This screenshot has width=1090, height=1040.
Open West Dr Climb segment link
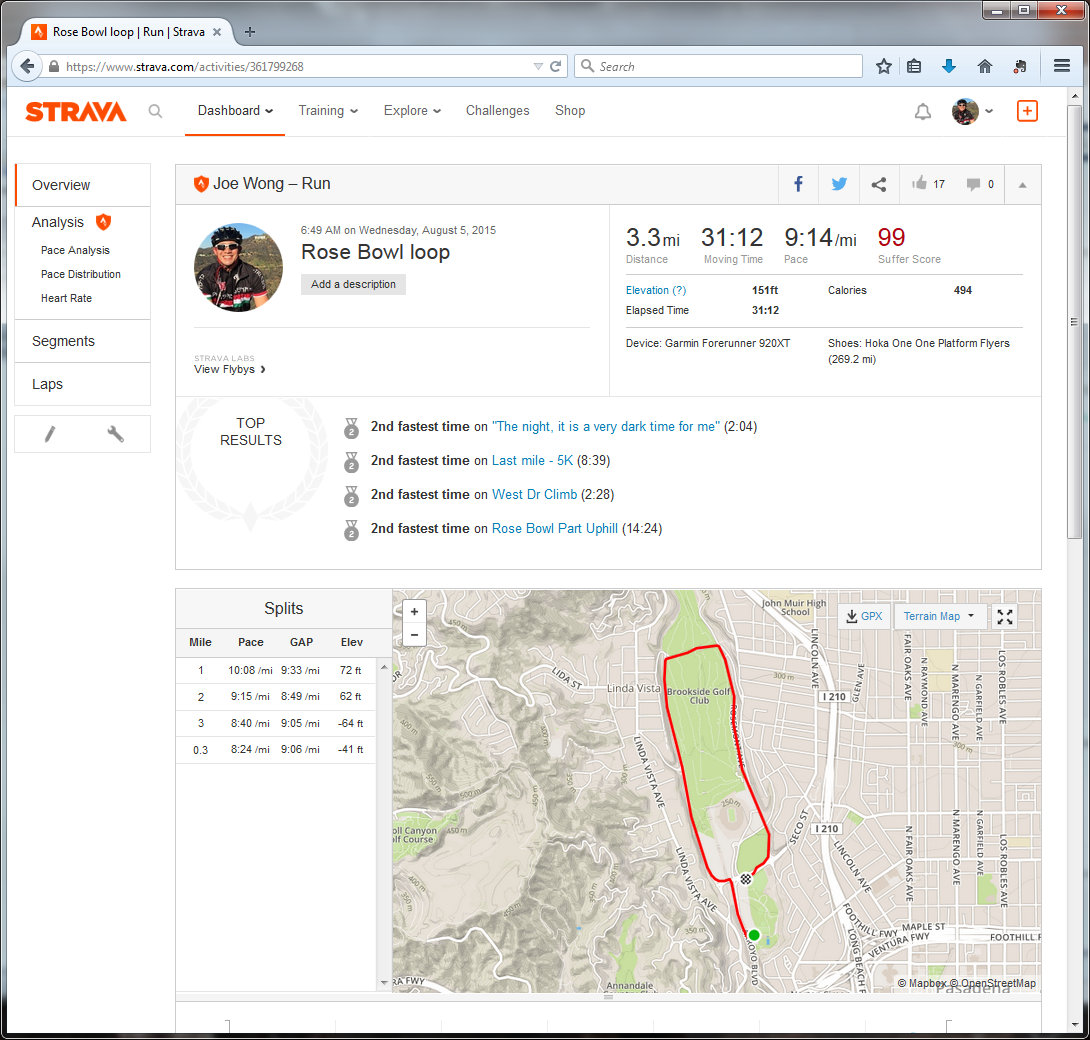coord(534,494)
